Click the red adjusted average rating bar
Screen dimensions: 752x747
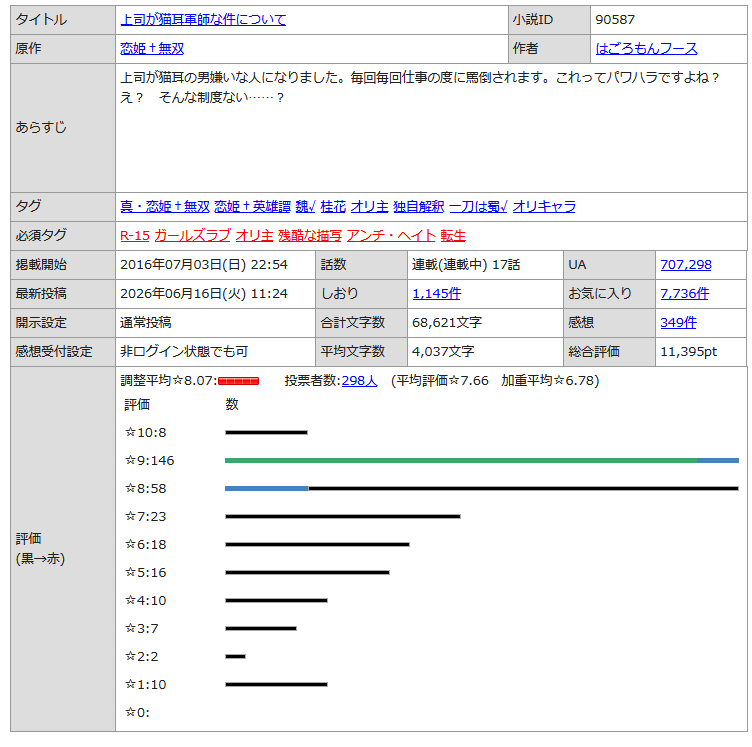click(238, 381)
